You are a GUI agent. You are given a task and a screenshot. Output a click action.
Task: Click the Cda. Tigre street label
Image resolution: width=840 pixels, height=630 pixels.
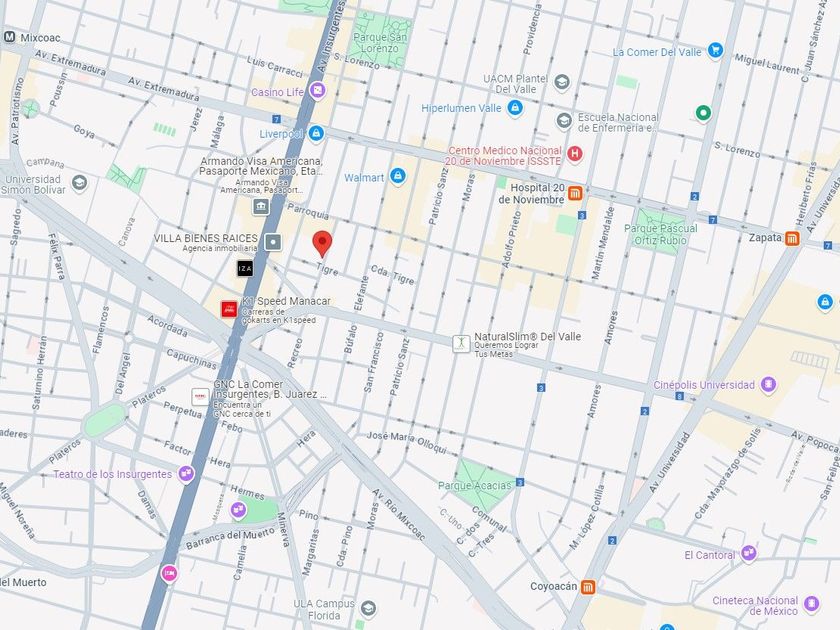point(393,274)
